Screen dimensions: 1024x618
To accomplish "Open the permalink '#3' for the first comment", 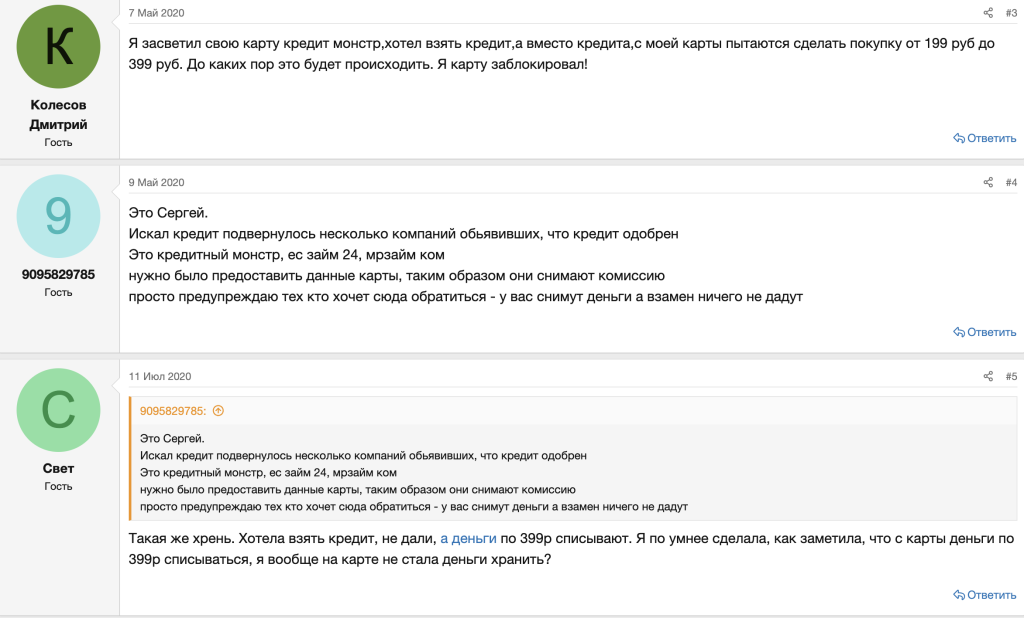I will point(1009,12).
